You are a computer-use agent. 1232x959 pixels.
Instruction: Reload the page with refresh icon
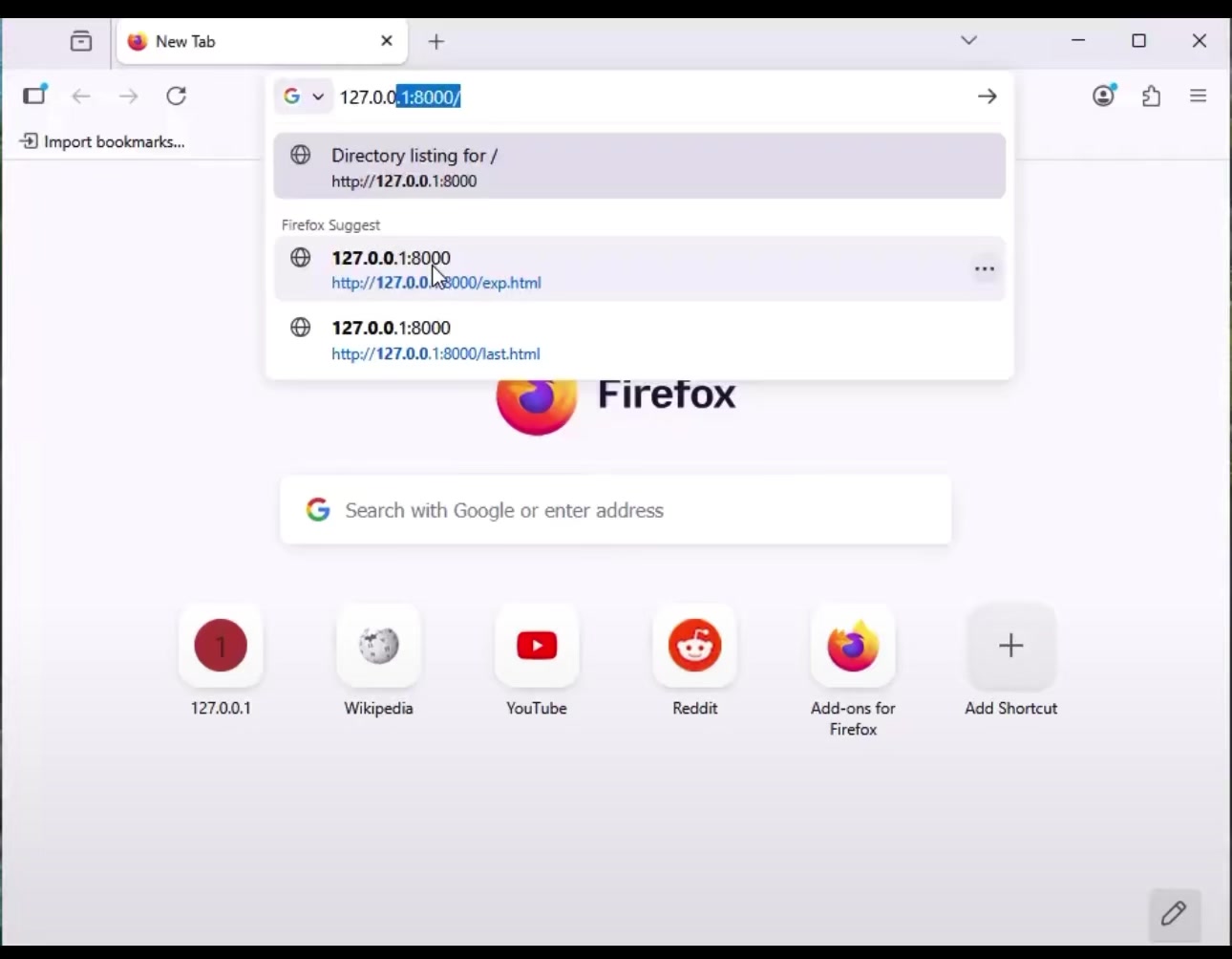point(177,96)
